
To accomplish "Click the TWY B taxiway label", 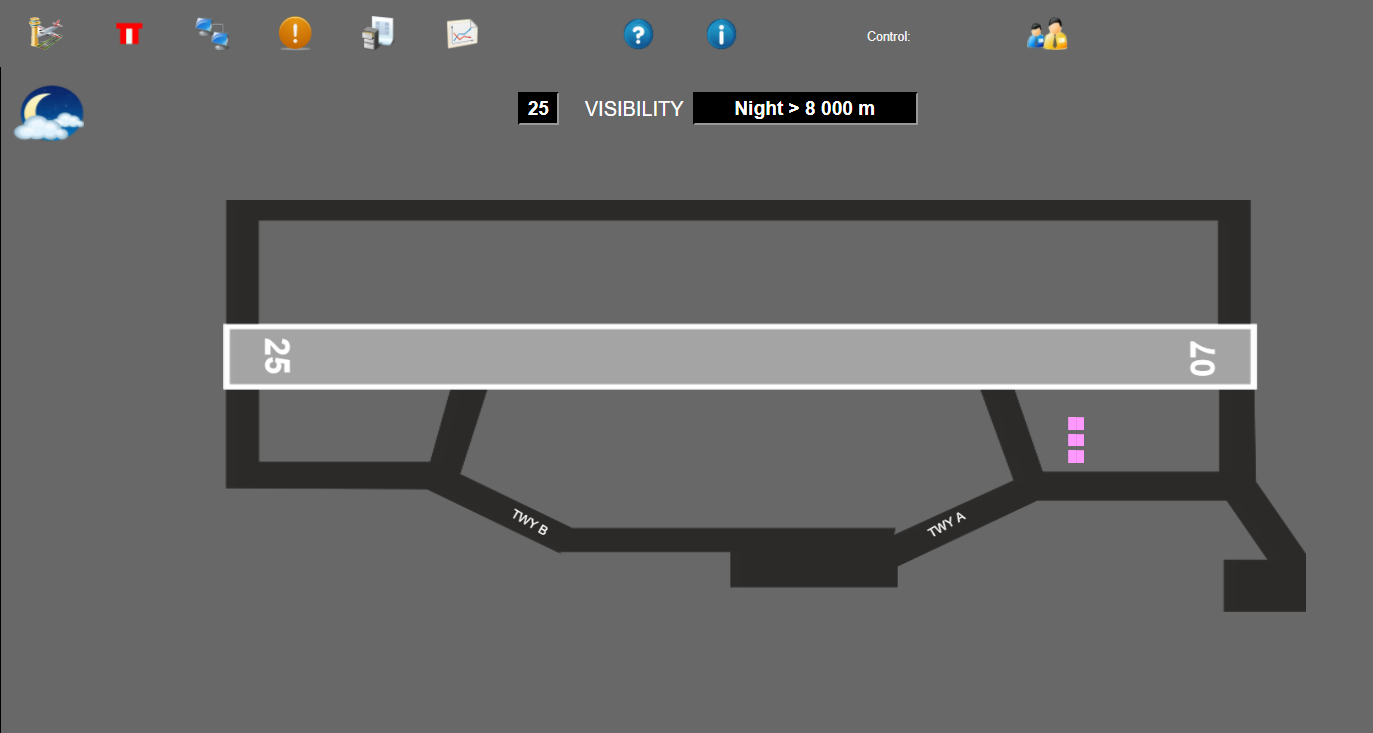I will coord(530,522).
